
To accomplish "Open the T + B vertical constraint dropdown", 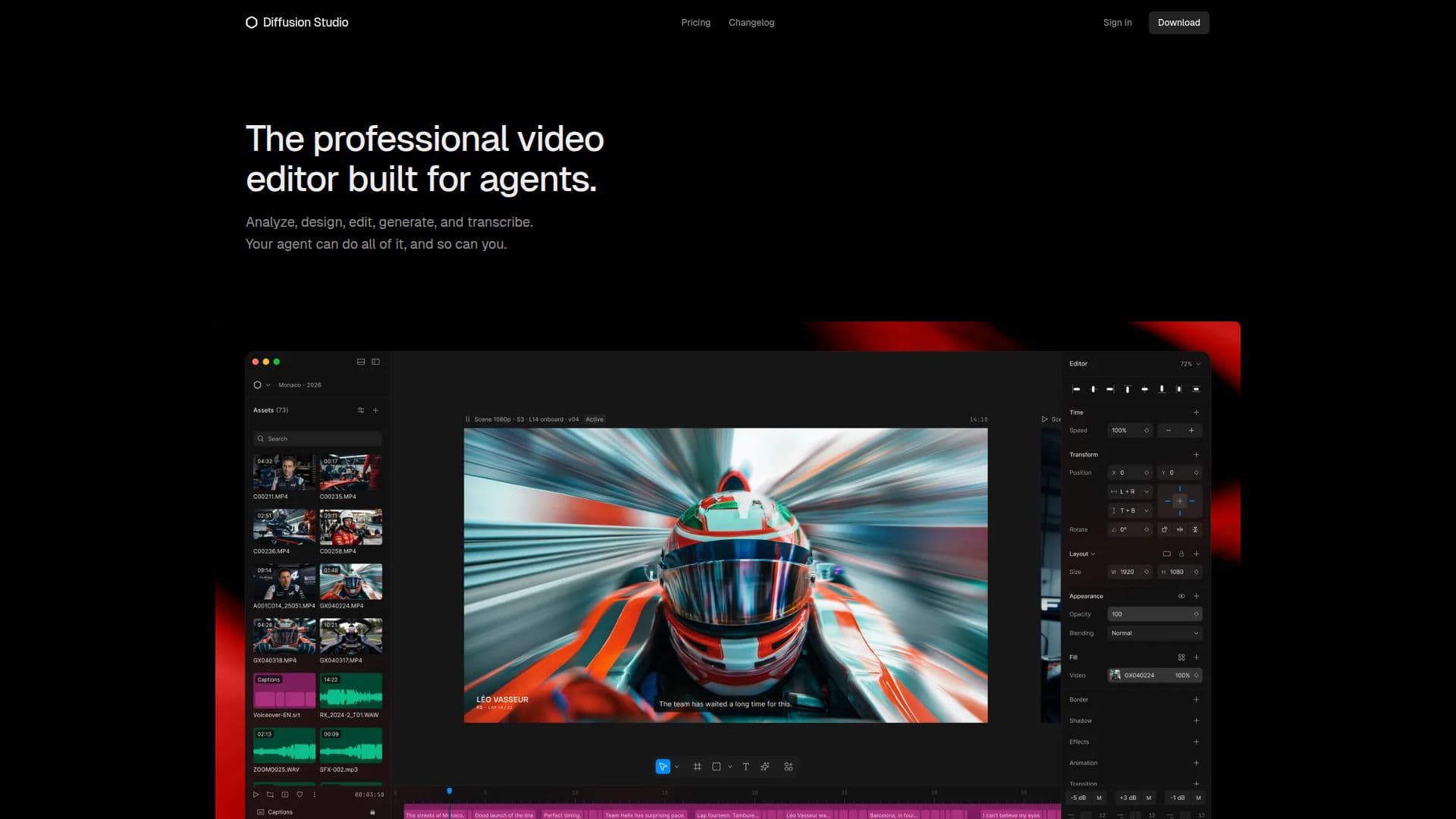I will (x=1130, y=510).
